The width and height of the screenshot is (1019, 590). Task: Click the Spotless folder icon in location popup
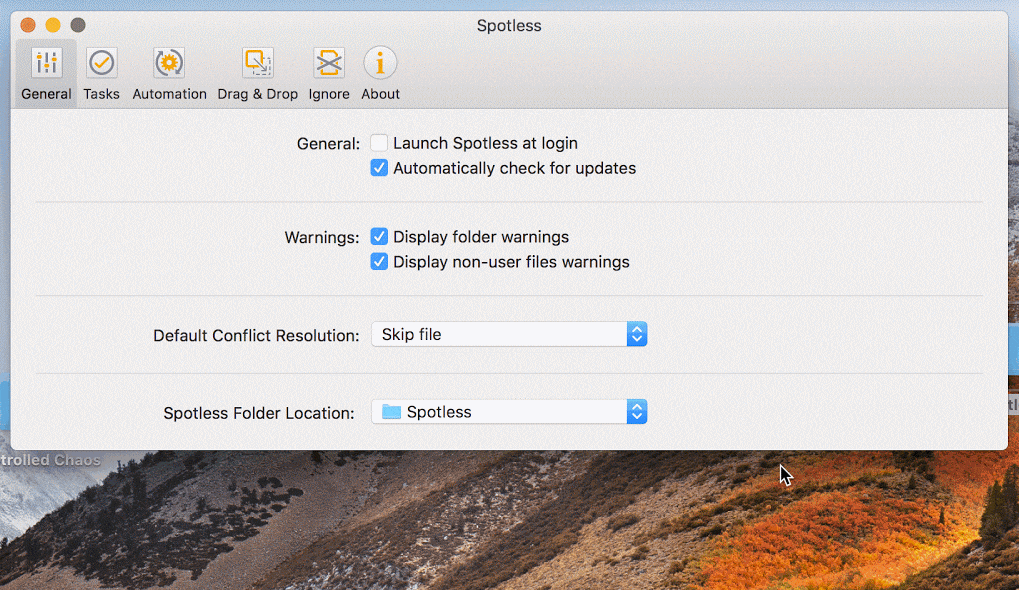point(391,412)
